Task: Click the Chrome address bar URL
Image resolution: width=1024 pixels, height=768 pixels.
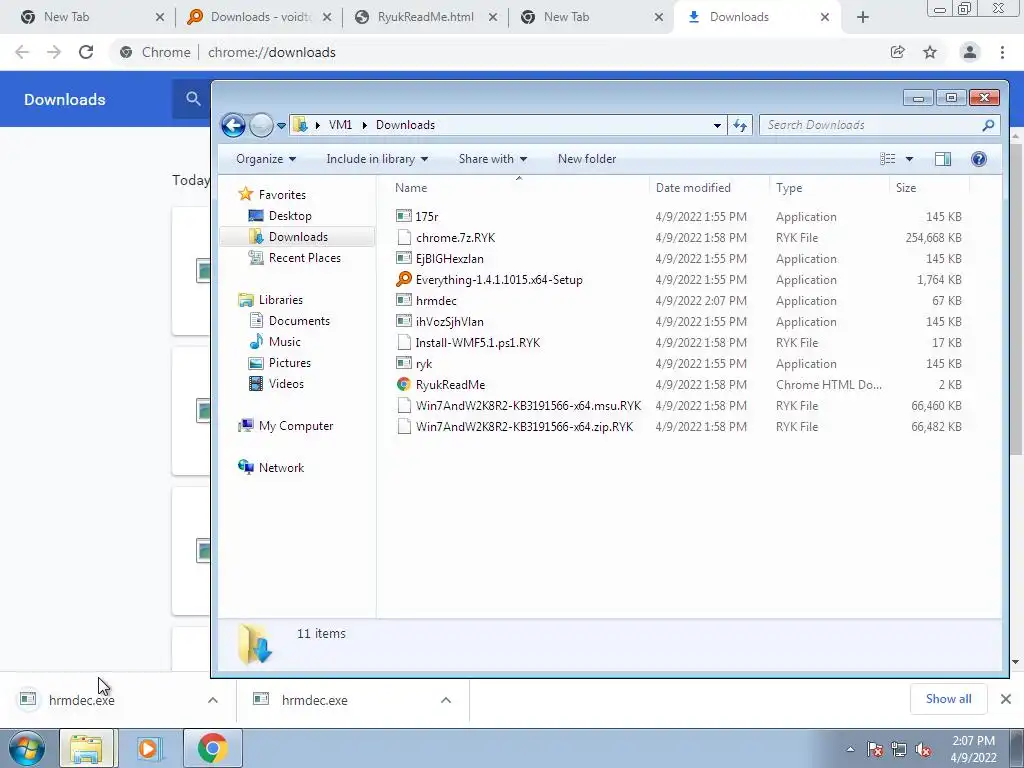Action: [x=272, y=52]
